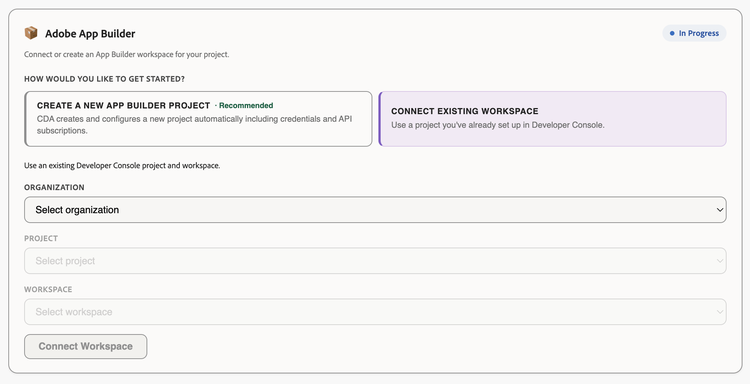The height and width of the screenshot is (384, 750).
Task: Click the blue dot in In Progress badge
Action: pos(672,33)
